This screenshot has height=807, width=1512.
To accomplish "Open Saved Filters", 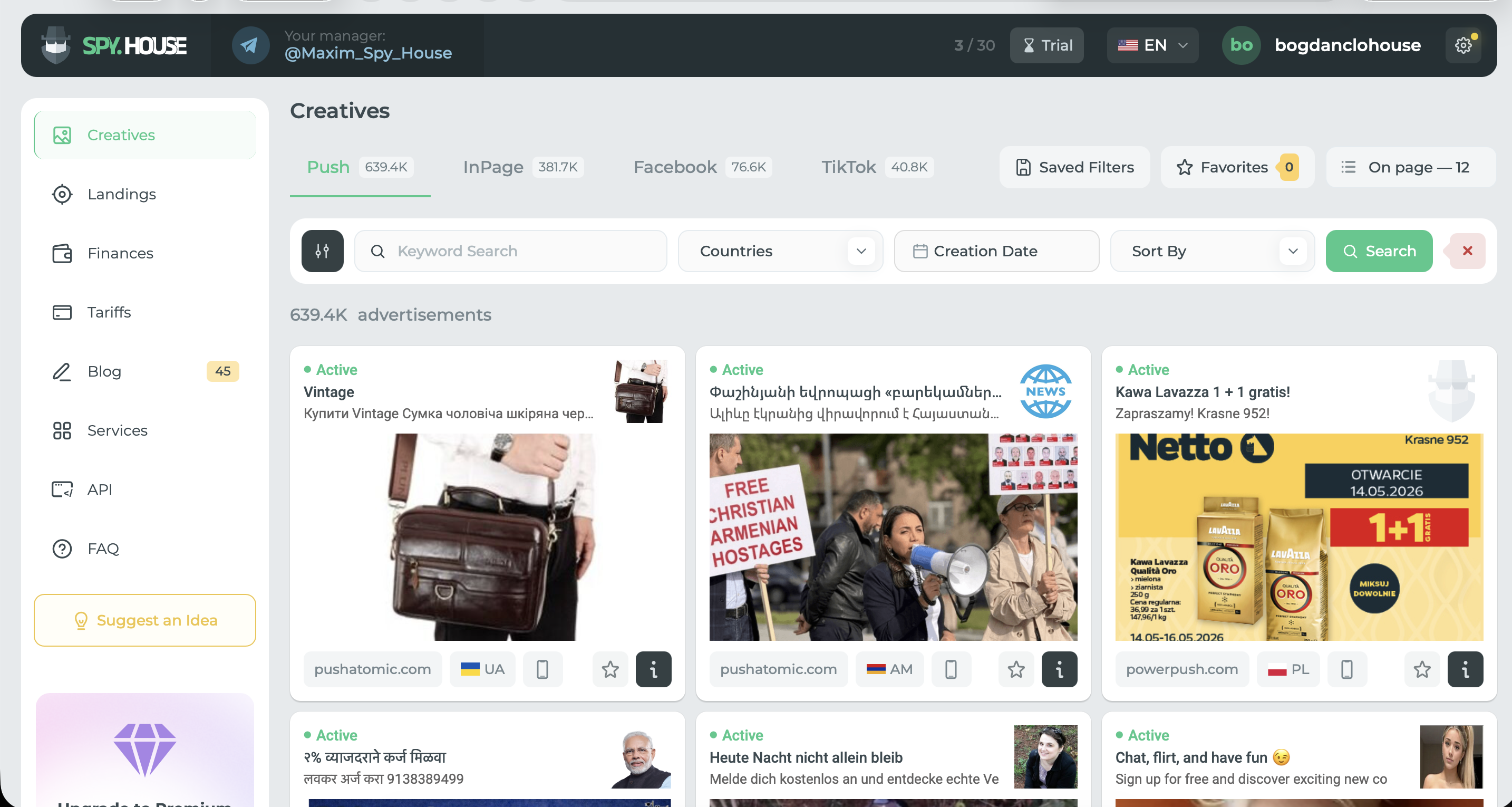I will pyautogui.click(x=1074, y=167).
